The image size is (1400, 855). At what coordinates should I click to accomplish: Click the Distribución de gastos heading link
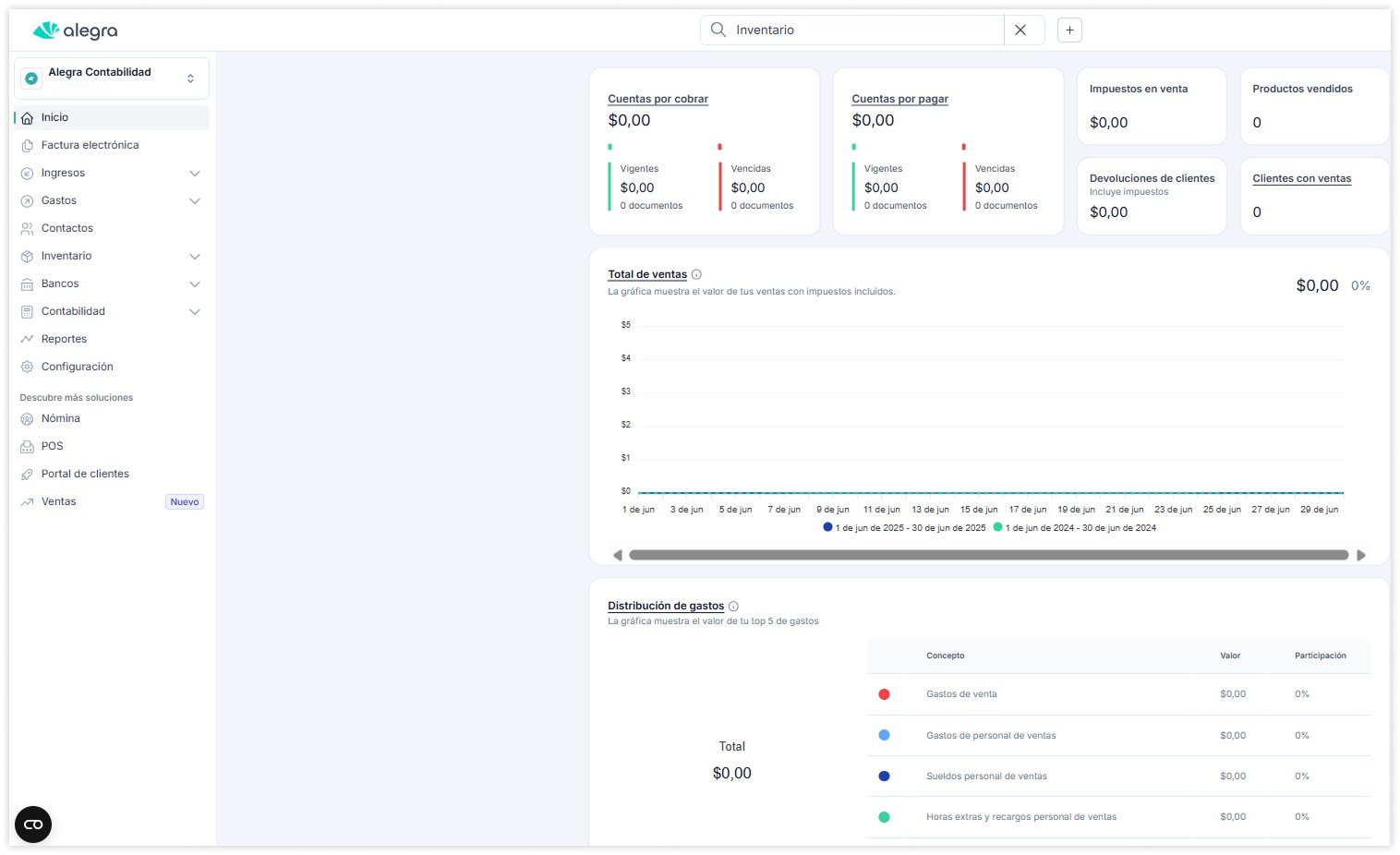point(666,606)
